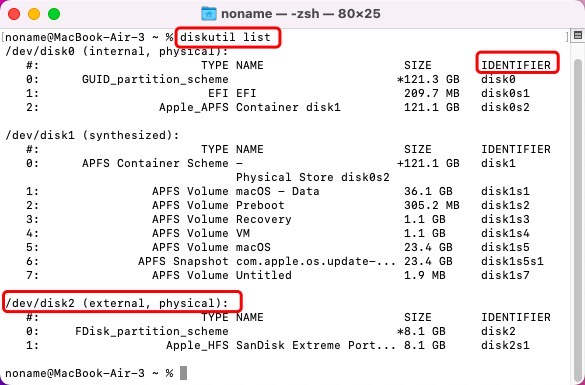
Task: Click the 'disk0s1' identifier
Action: pyautogui.click(x=505, y=93)
